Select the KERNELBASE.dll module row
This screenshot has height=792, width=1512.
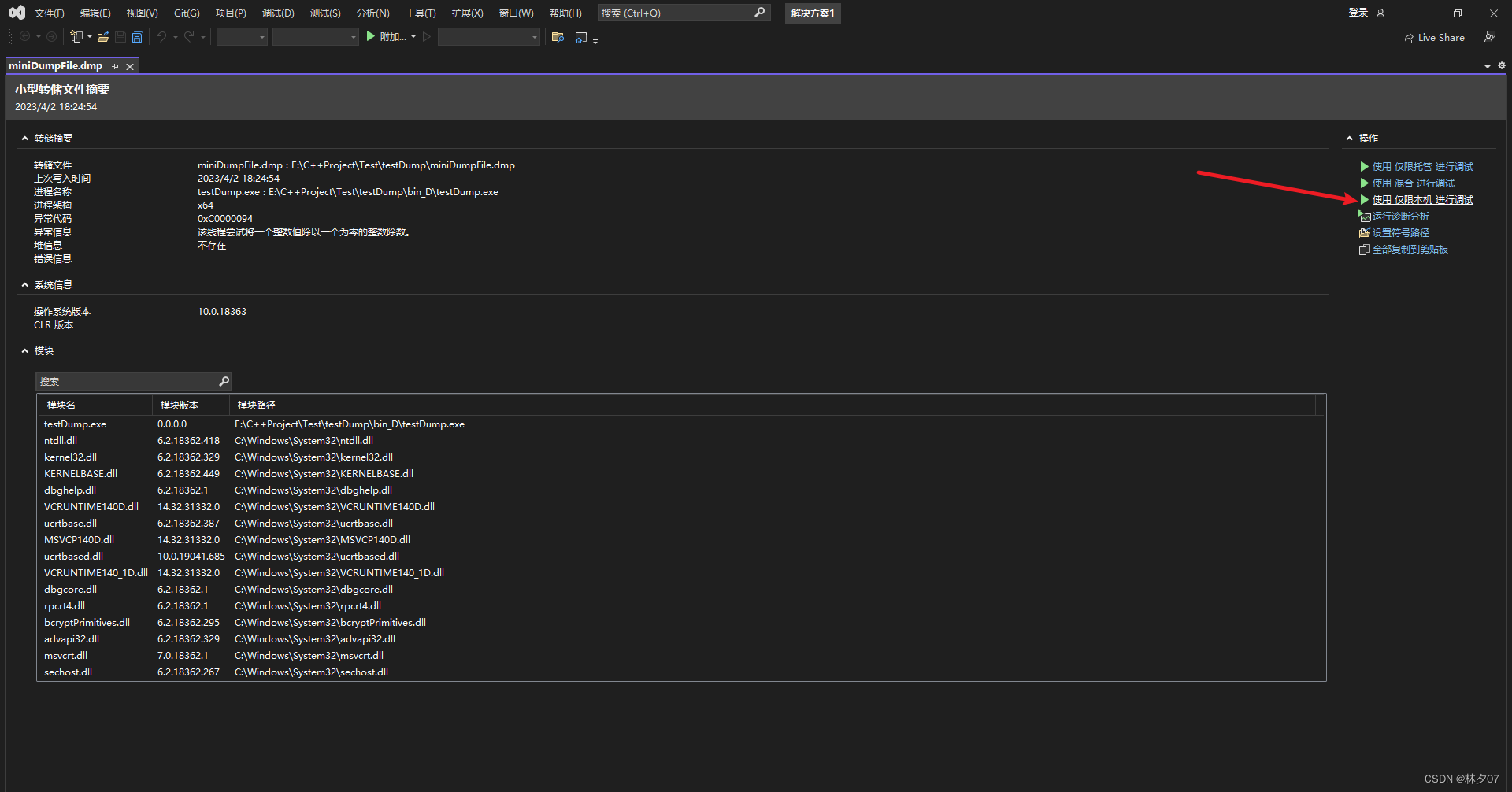pos(681,474)
